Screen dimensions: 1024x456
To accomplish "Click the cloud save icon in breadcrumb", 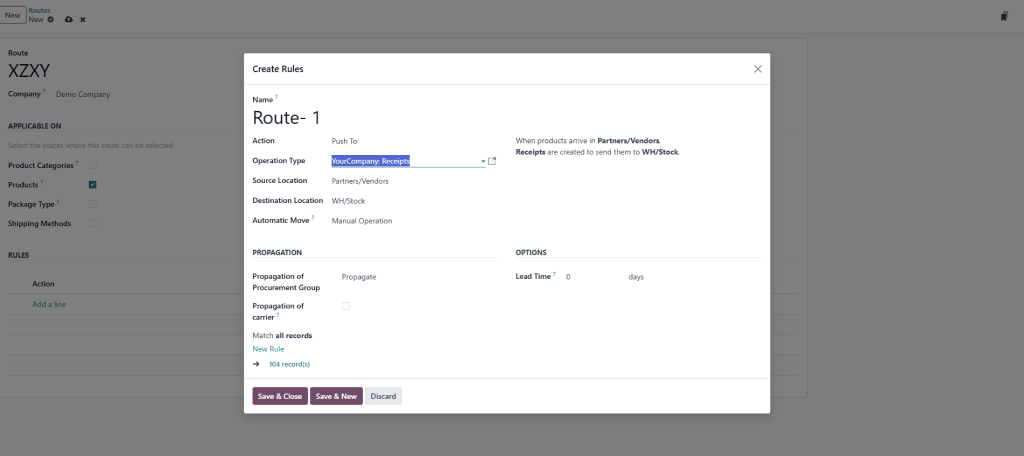I will (x=68, y=19).
